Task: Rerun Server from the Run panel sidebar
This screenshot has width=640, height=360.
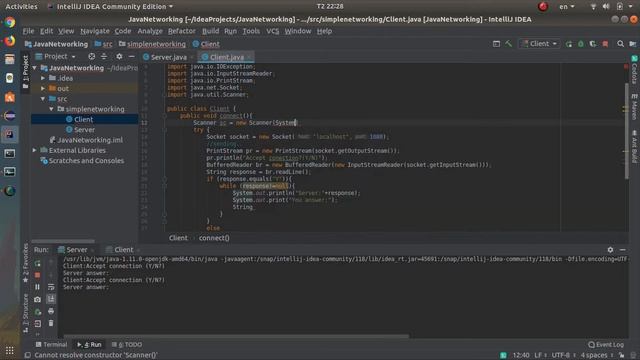Action: pyautogui.click(x=38, y=263)
